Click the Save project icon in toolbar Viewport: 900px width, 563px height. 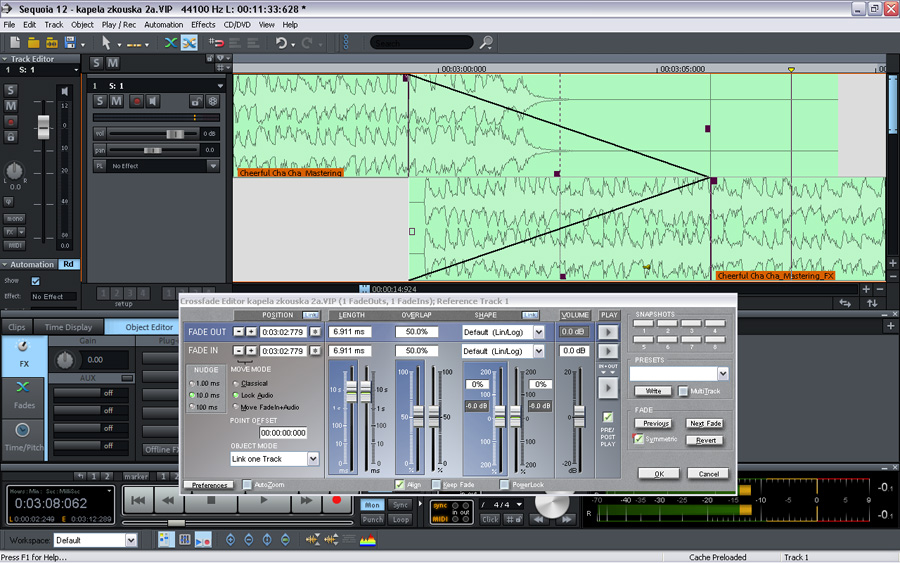70,43
